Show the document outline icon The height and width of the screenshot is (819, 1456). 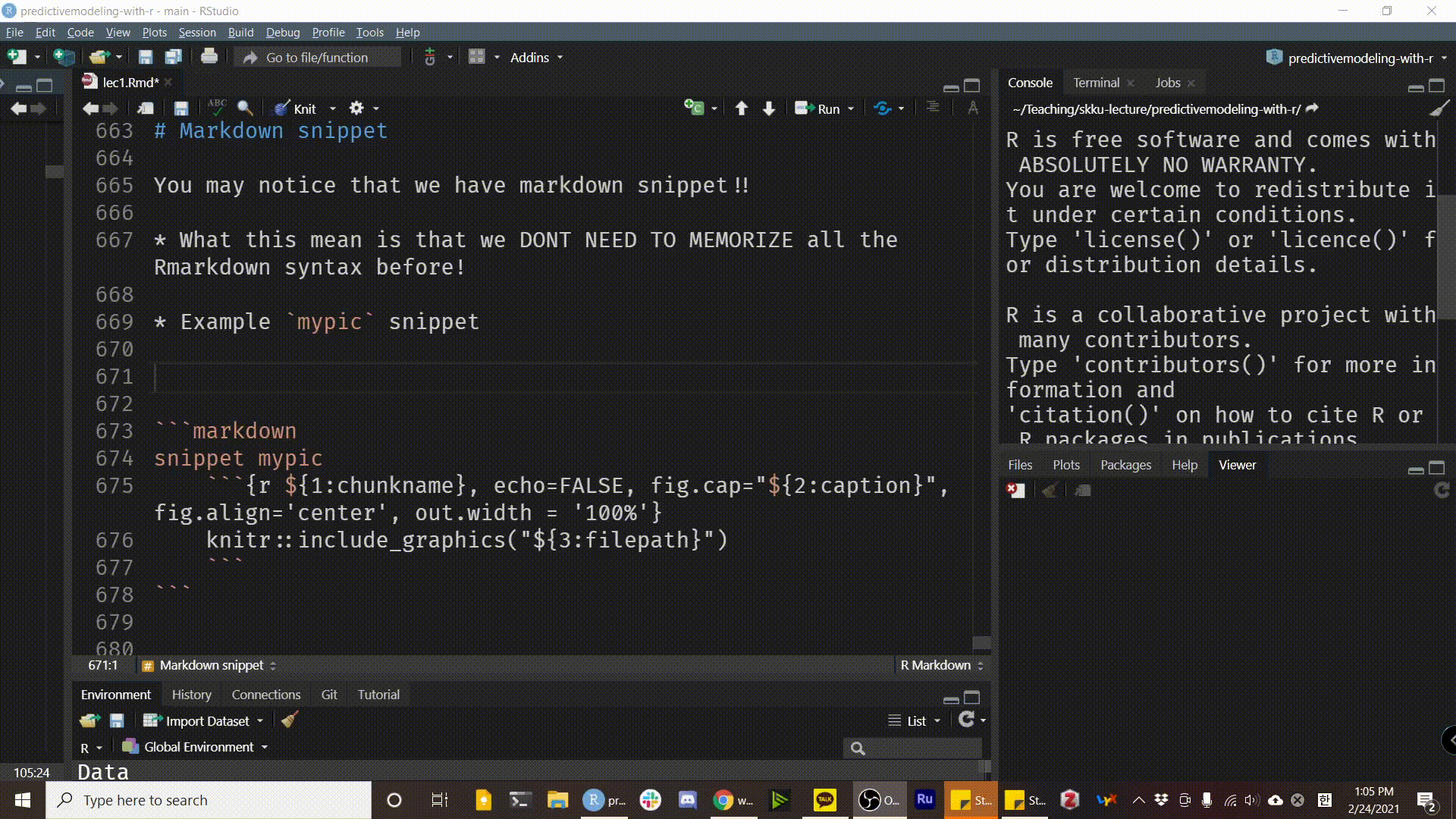(x=933, y=108)
